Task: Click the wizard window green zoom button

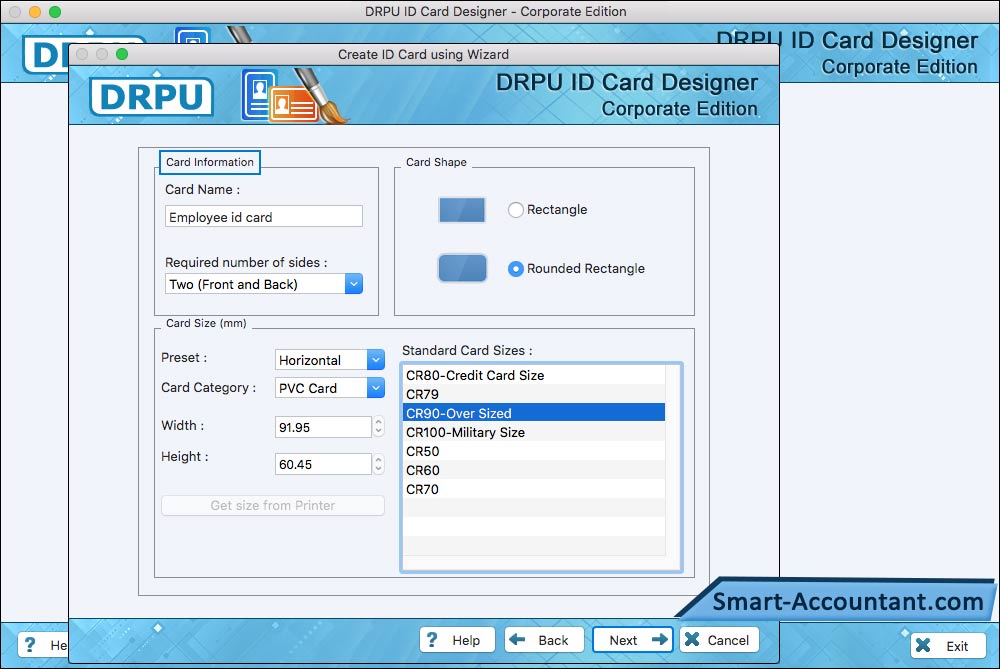Action: pos(122,54)
